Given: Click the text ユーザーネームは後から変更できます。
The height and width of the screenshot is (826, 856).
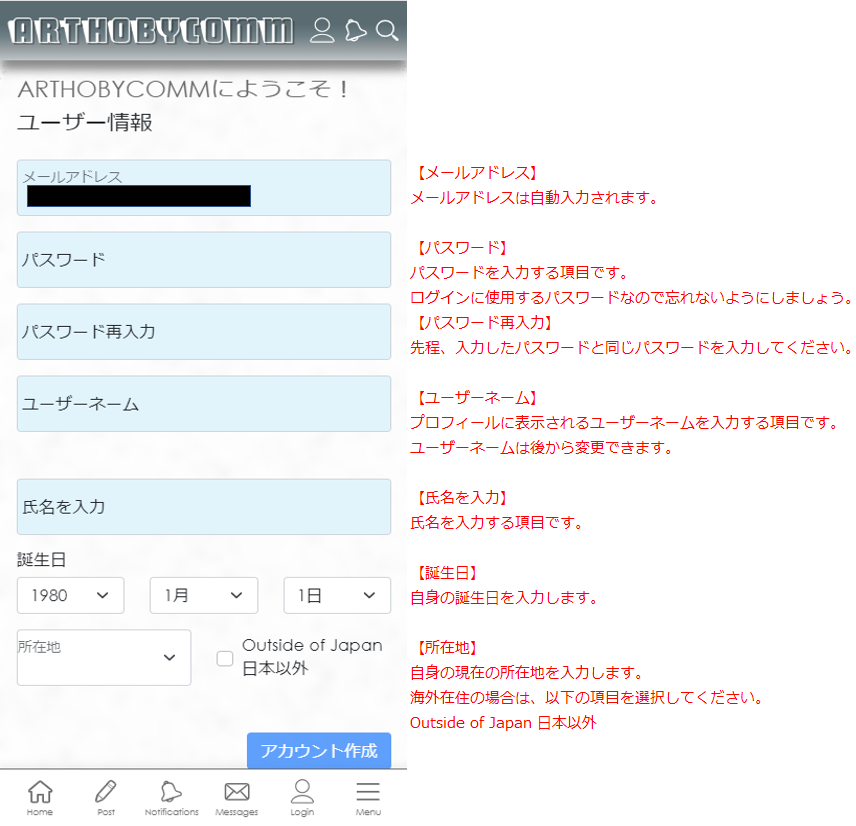Looking at the screenshot, I should pyautogui.click(x=542, y=448).
